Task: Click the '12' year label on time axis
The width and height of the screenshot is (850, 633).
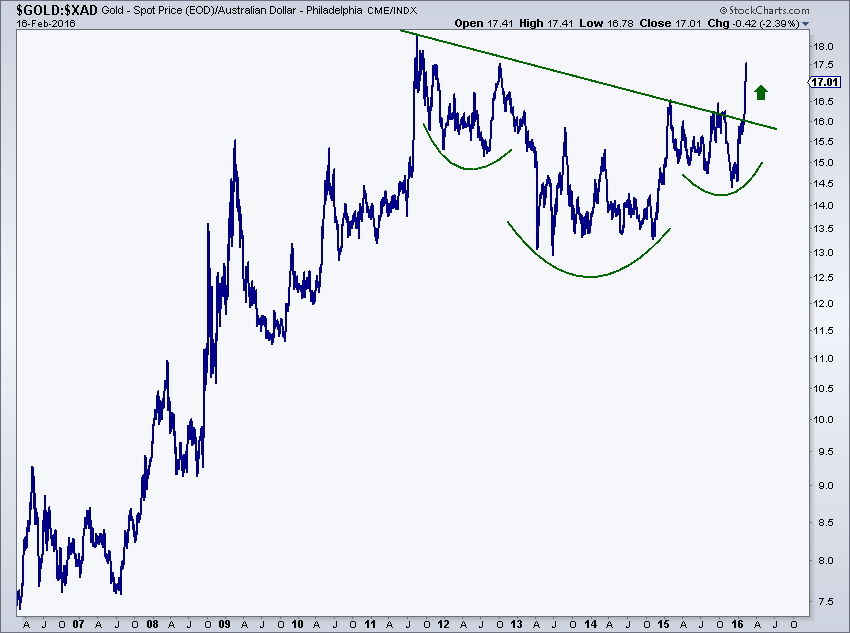Action: point(443,624)
